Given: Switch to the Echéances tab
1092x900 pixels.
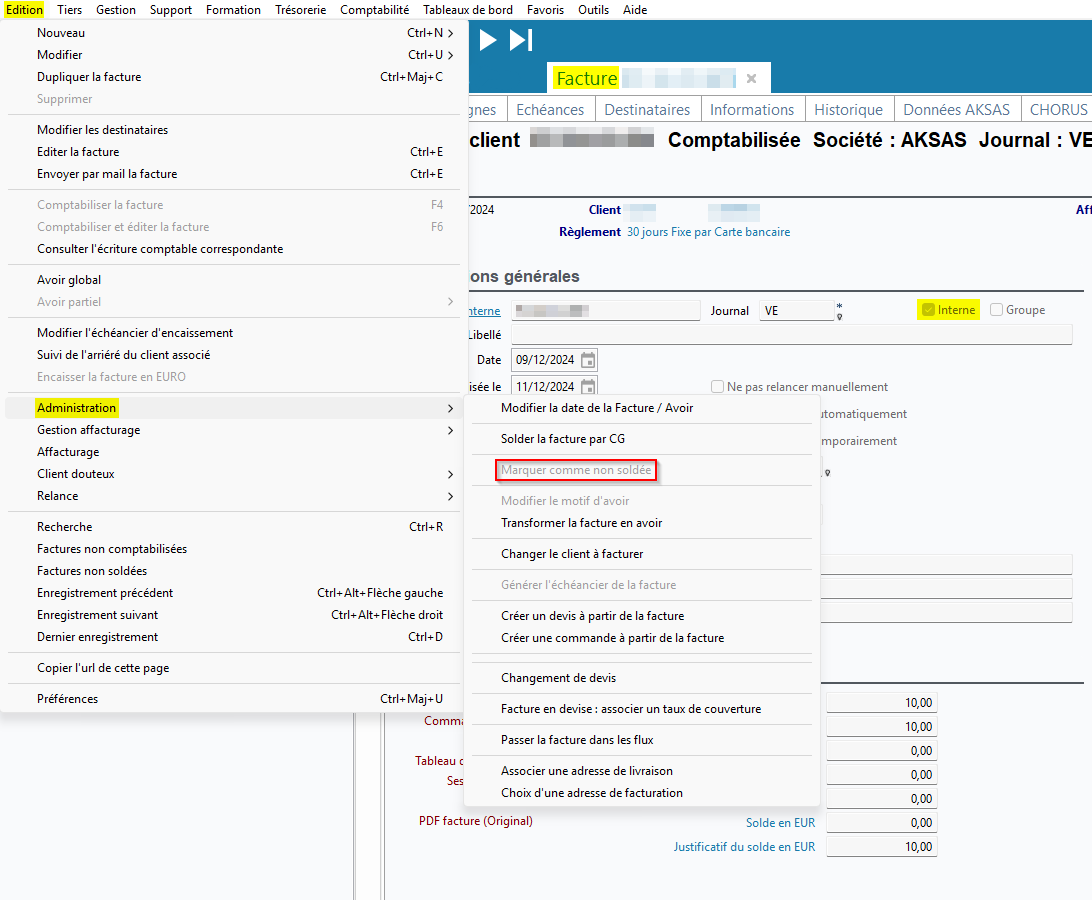Looking at the screenshot, I should point(550,110).
